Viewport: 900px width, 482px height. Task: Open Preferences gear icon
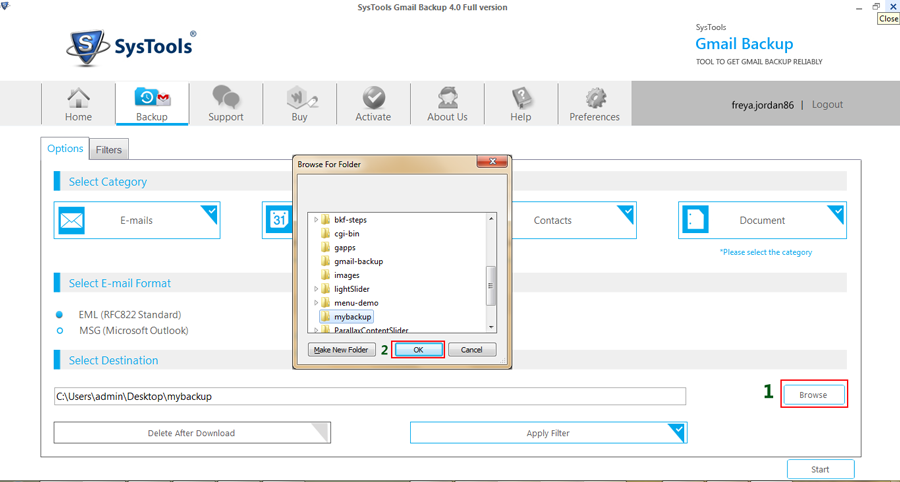pos(596,98)
